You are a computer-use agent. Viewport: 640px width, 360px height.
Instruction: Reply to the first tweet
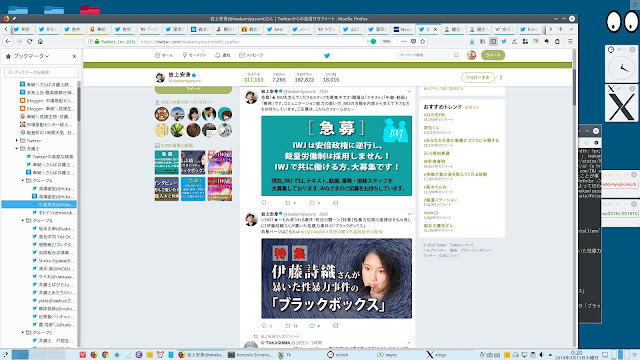(264, 202)
